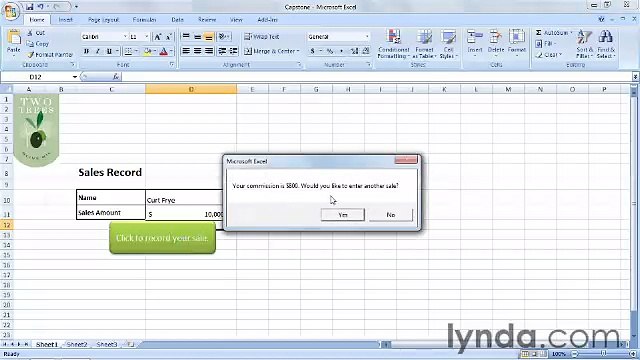Click the Percent Style icon
This screenshot has height=360, width=640.
tap(330, 51)
